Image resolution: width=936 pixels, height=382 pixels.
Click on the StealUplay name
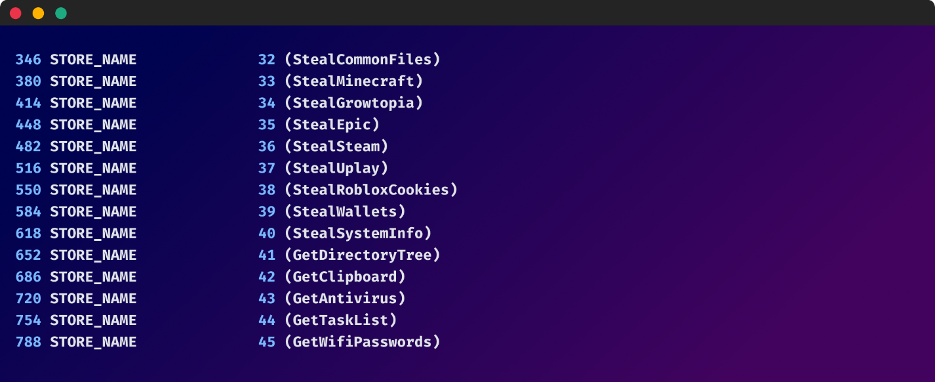(336, 168)
